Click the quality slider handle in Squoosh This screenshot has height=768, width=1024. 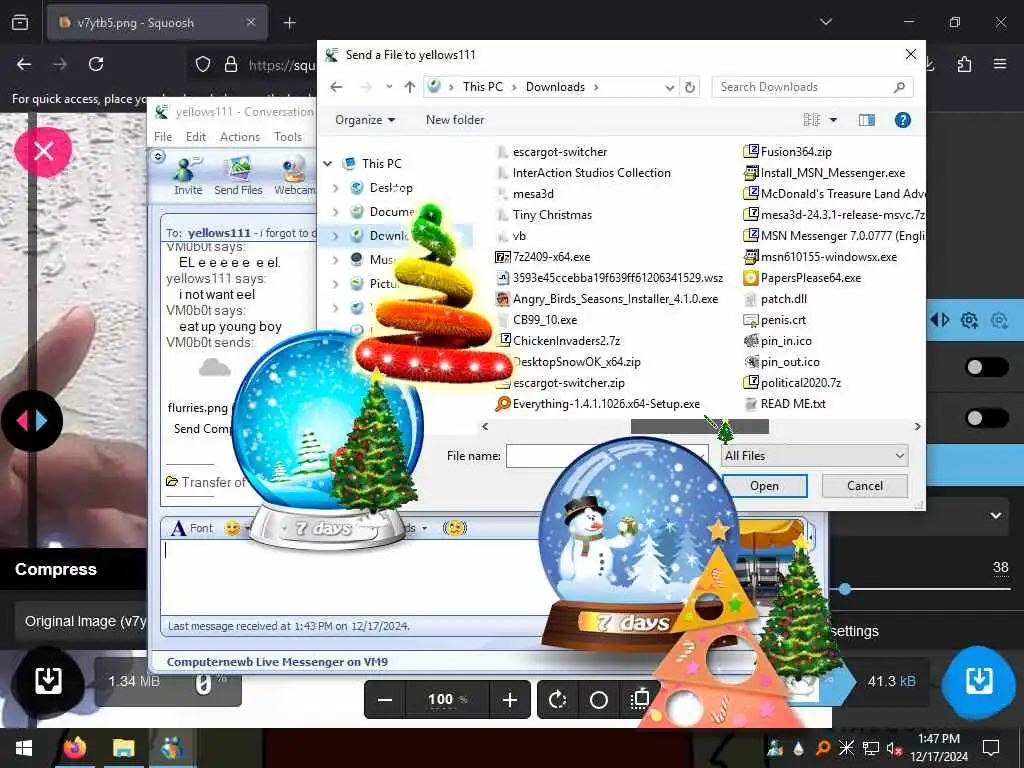(845, 589)
